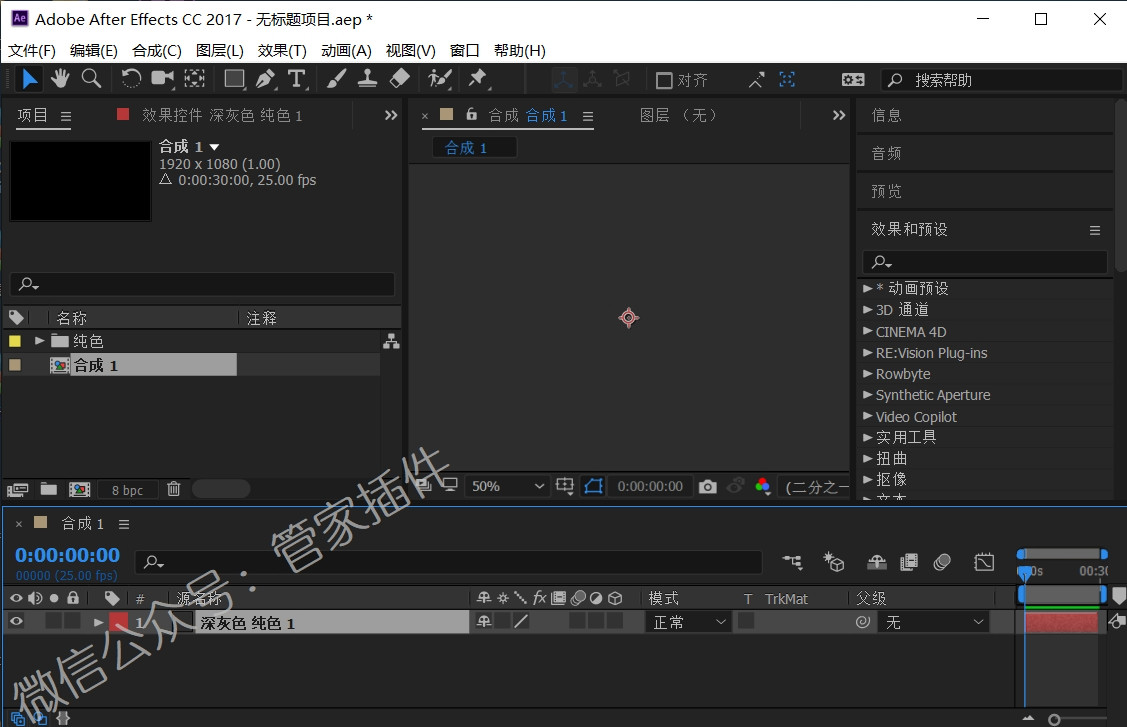Select the Hand tool
Image resolution: width=1127 pixels, height=727 pixels.
pyautogui.click(x=60, y=78)
